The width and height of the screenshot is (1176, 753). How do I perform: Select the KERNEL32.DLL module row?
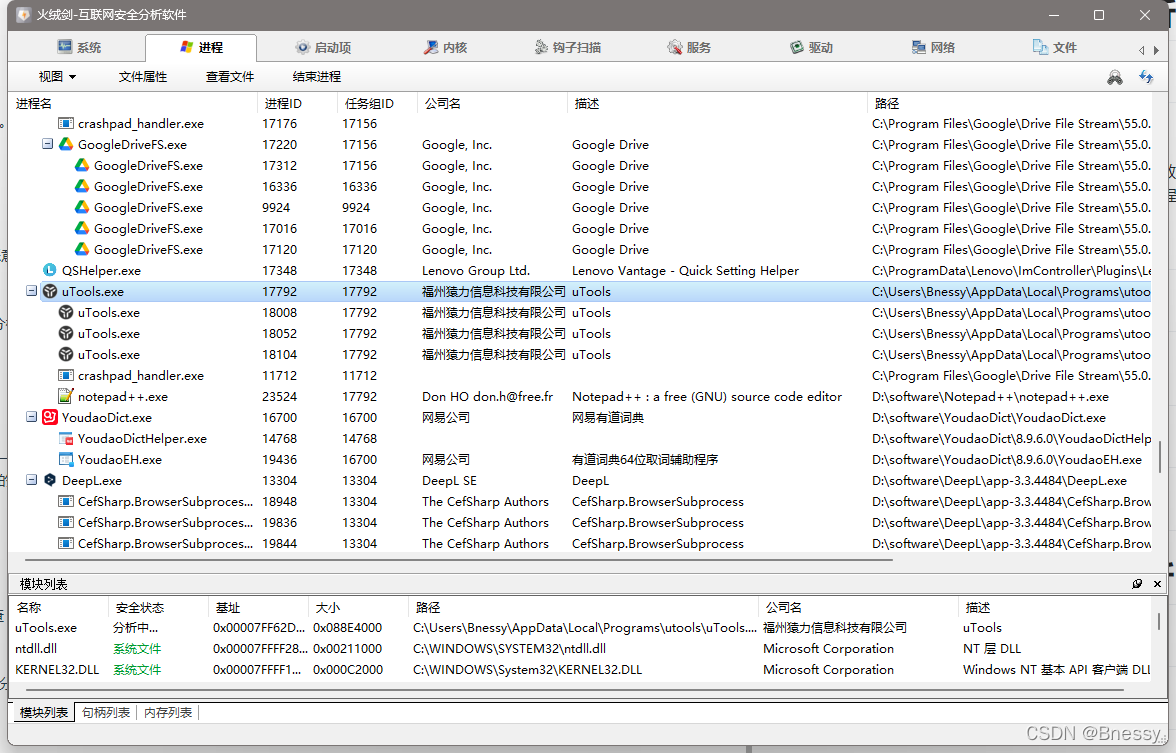[582, 670]
